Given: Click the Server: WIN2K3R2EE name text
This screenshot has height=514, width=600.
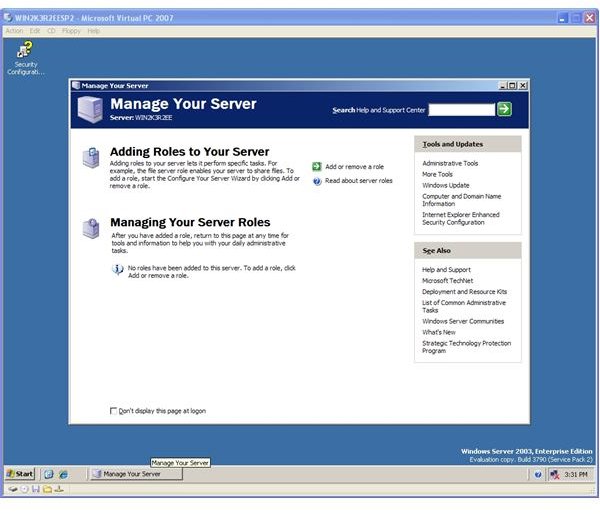Looking at the screenshot, I should point(141,118).
